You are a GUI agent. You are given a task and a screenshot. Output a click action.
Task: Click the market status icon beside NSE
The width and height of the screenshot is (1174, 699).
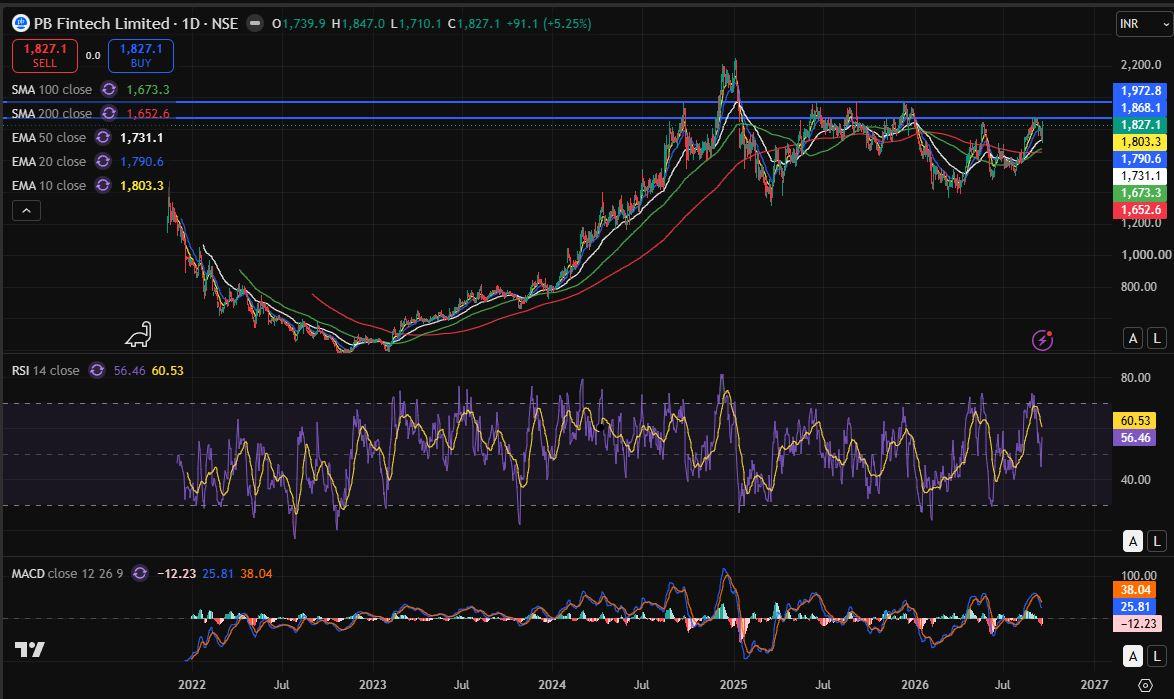pyautogui.click(x=255, y=23)
